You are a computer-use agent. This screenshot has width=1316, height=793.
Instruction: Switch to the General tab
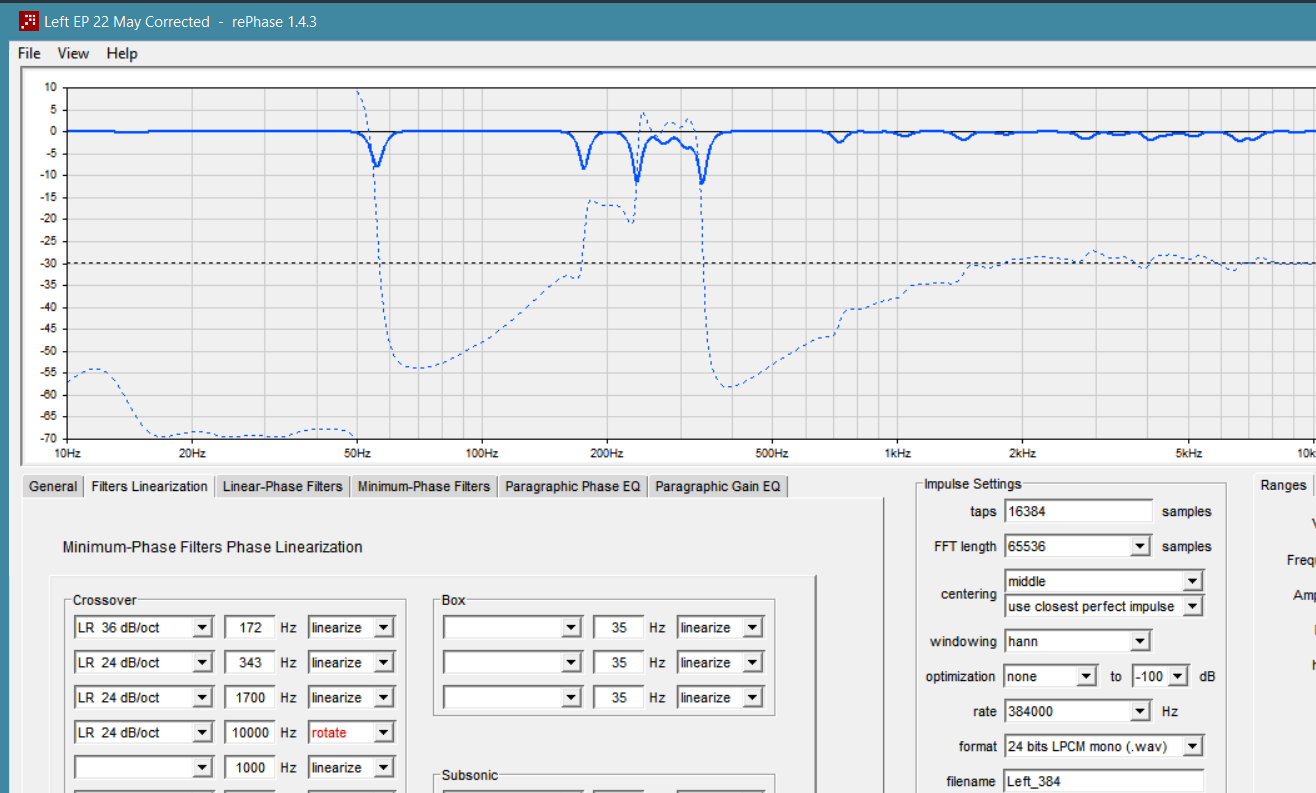[53, 486]
